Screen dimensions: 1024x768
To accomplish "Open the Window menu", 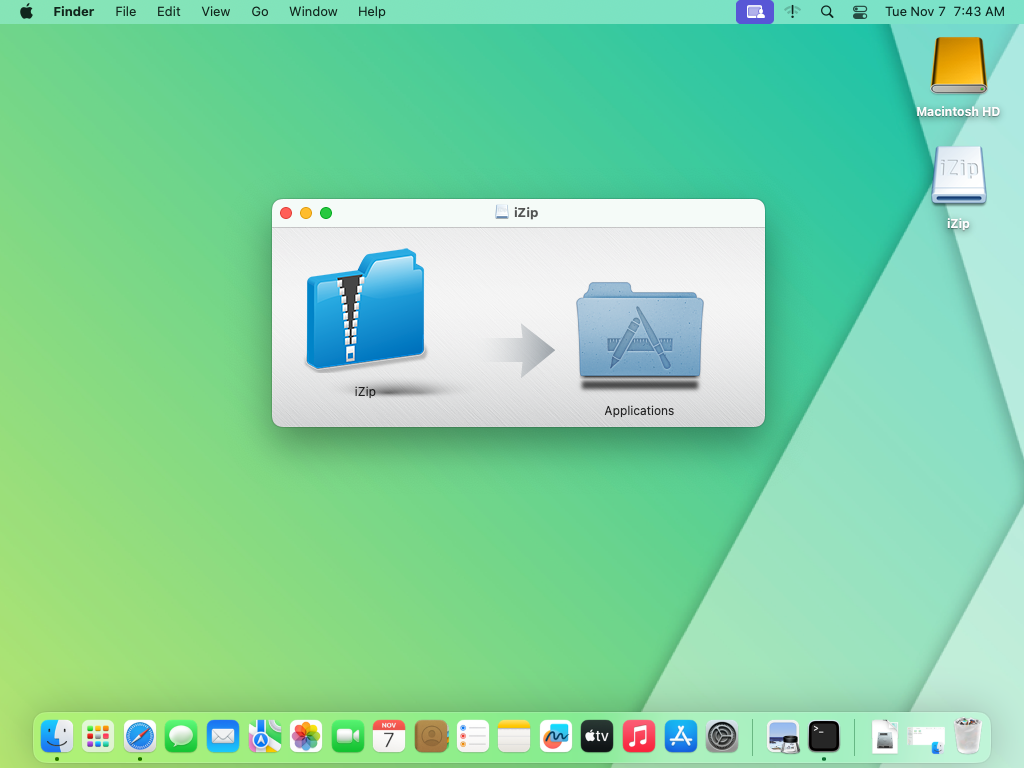I will coord(313,12).
